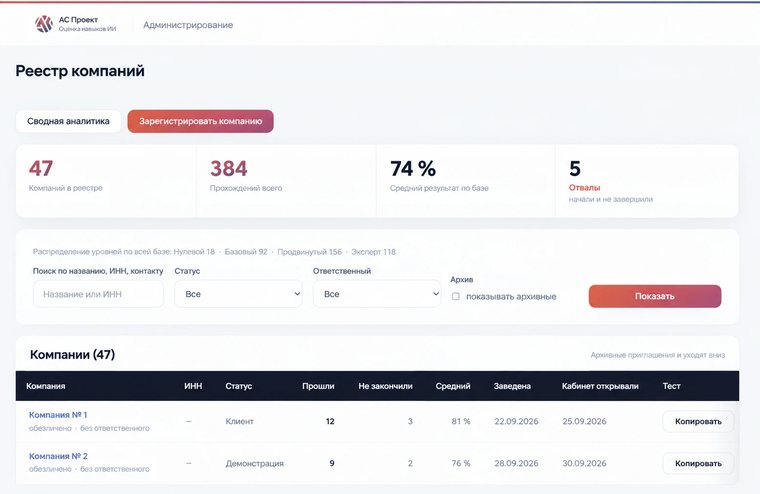Click the Тест column header
Screen dimensions: 760x494
(671, 386)
